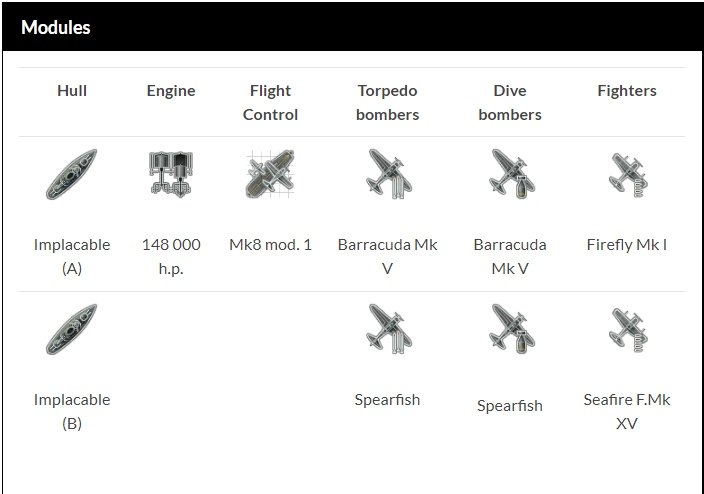The image size is (704, 494).
Task: Click the Engine column header
Action: pos(171,91)
